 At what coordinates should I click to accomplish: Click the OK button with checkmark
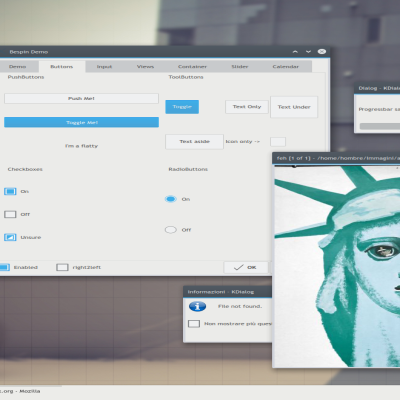[246, 267]
